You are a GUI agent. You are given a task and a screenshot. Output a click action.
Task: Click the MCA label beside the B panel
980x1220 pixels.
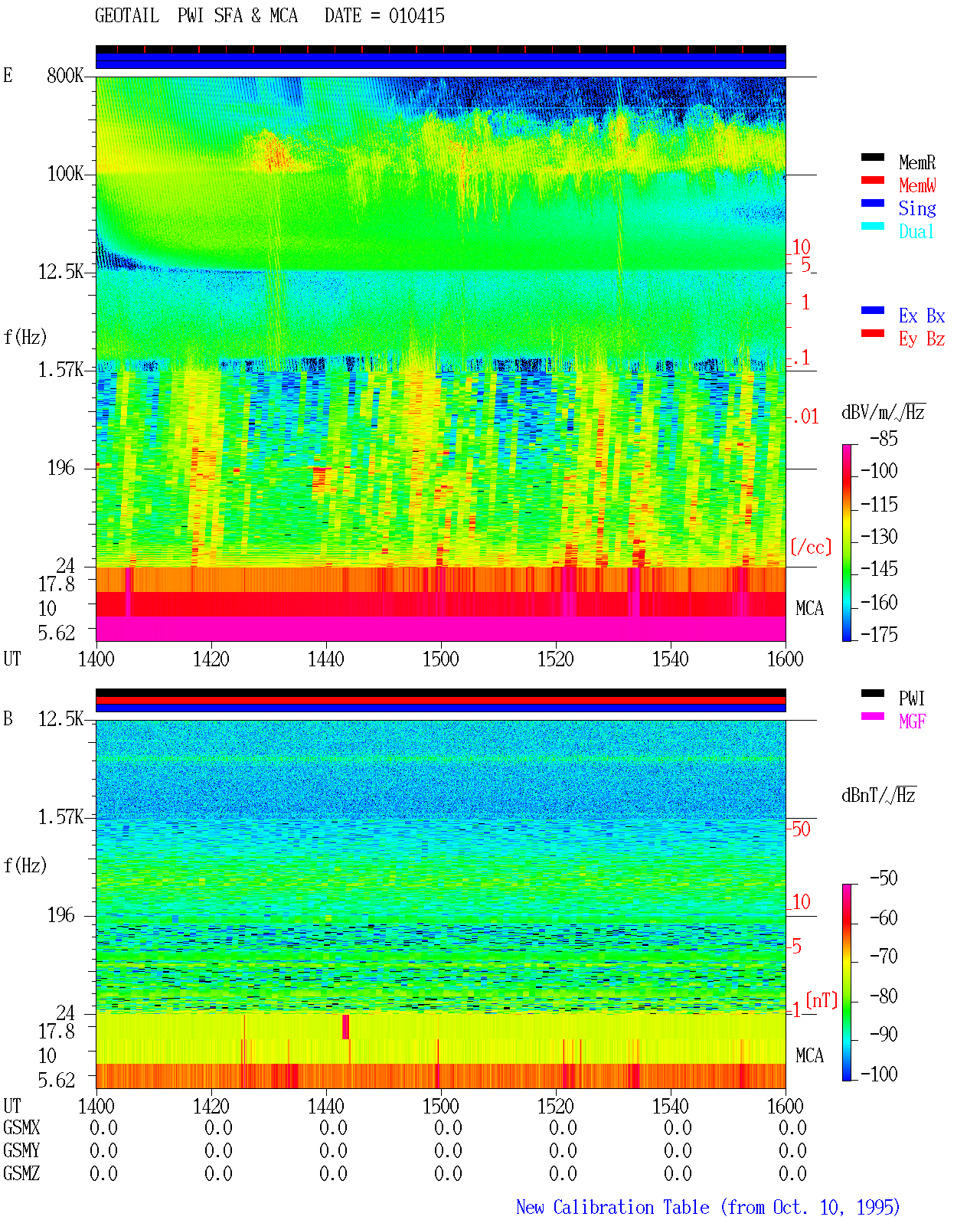809,1056
